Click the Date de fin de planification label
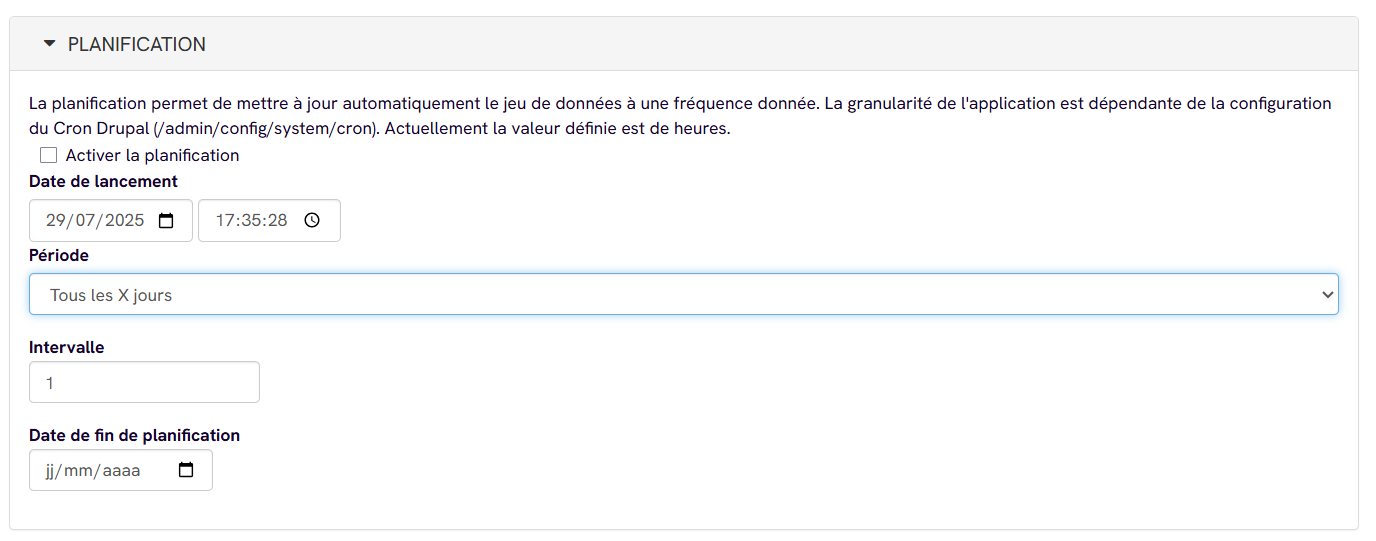This screenshot has height=541, width=1376. coord(135,435)
